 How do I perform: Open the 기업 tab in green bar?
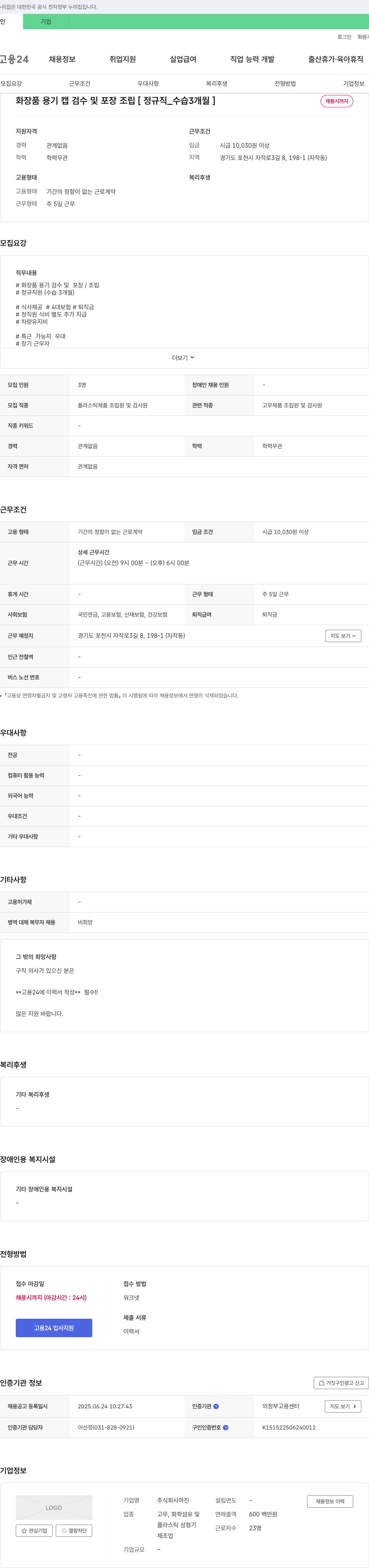tap(46, 21)
